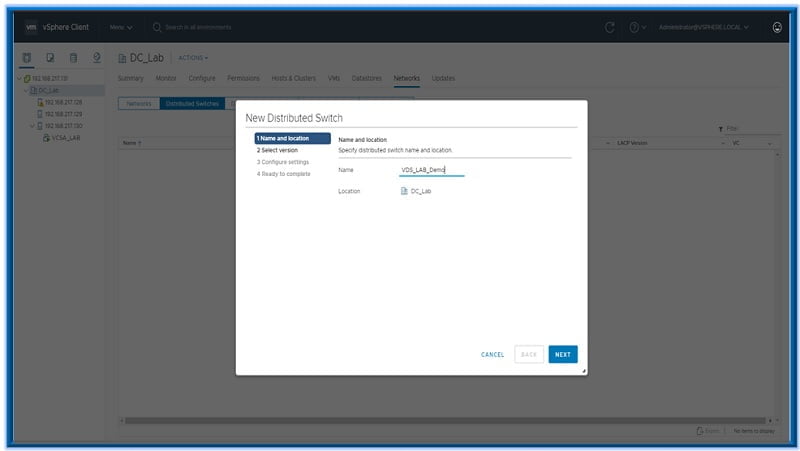Click the NEXT button in the wizard
This screenshot has height=451, width=800.
pyautogui.click(x=563, y=354)
